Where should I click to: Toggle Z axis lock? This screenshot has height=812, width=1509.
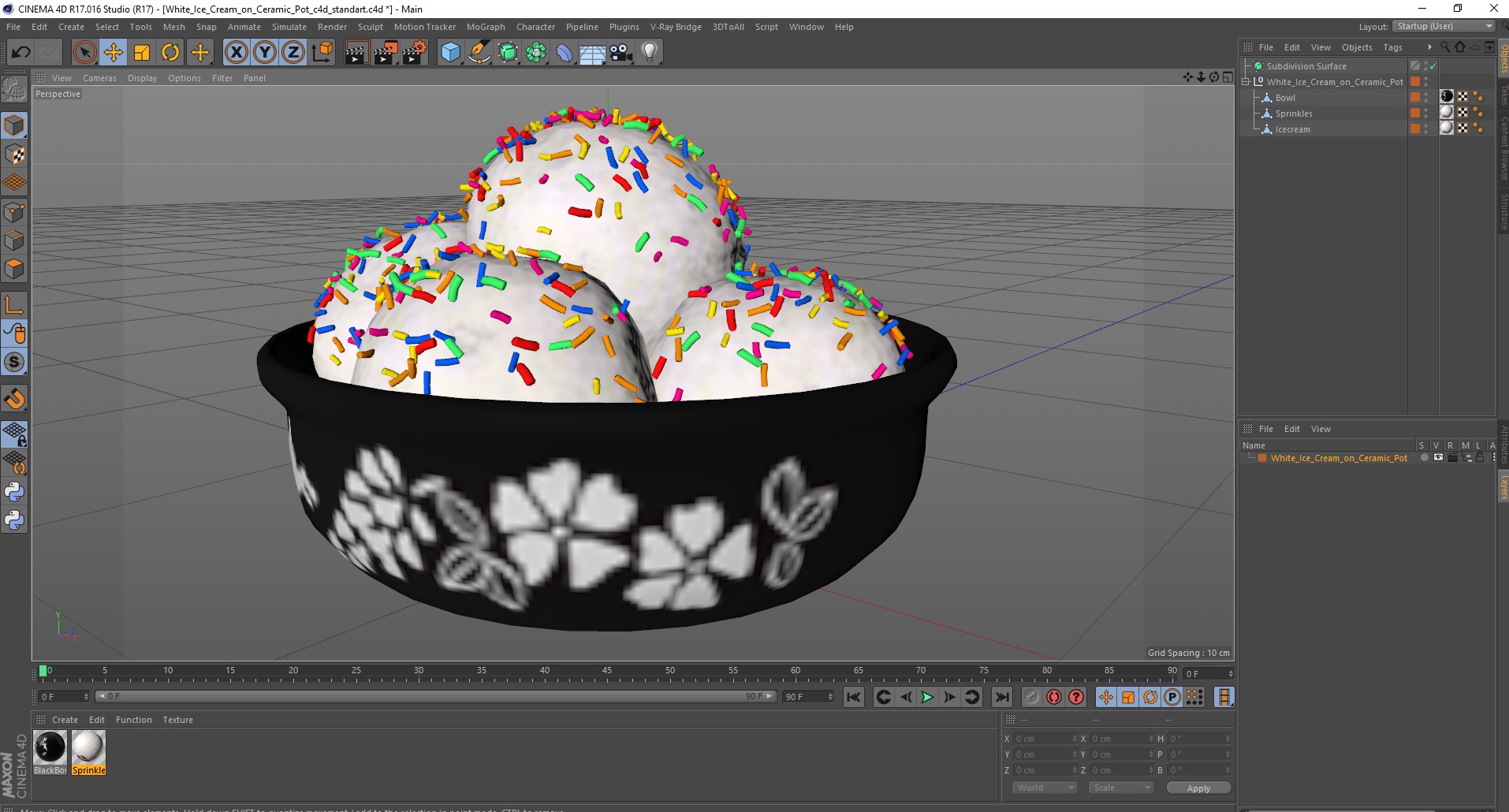click(293, 53)
